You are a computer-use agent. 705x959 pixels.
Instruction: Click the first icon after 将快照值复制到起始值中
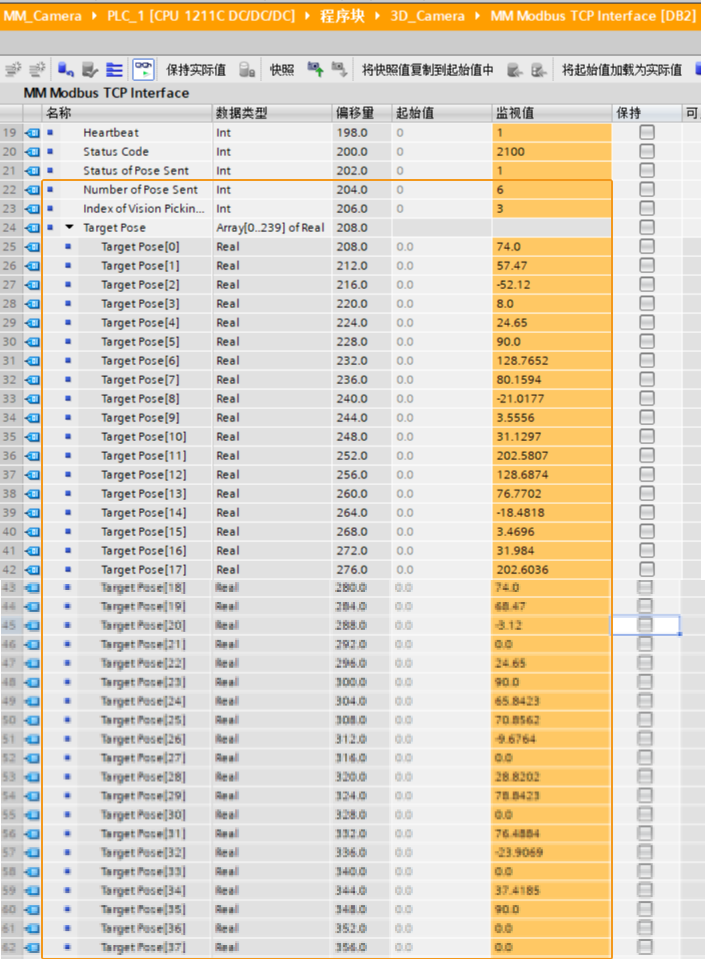[515, 70]
